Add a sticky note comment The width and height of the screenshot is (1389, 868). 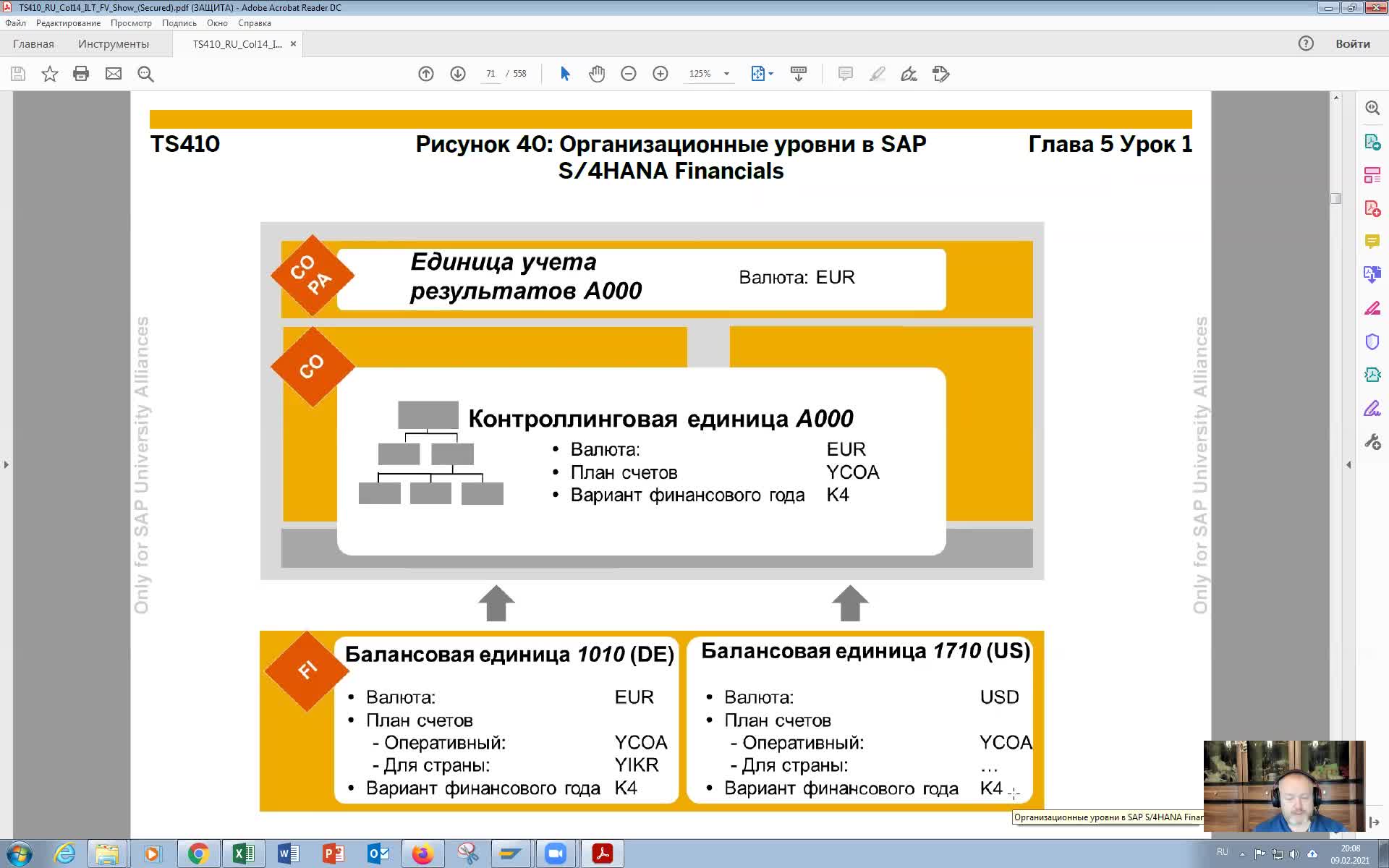845,74
